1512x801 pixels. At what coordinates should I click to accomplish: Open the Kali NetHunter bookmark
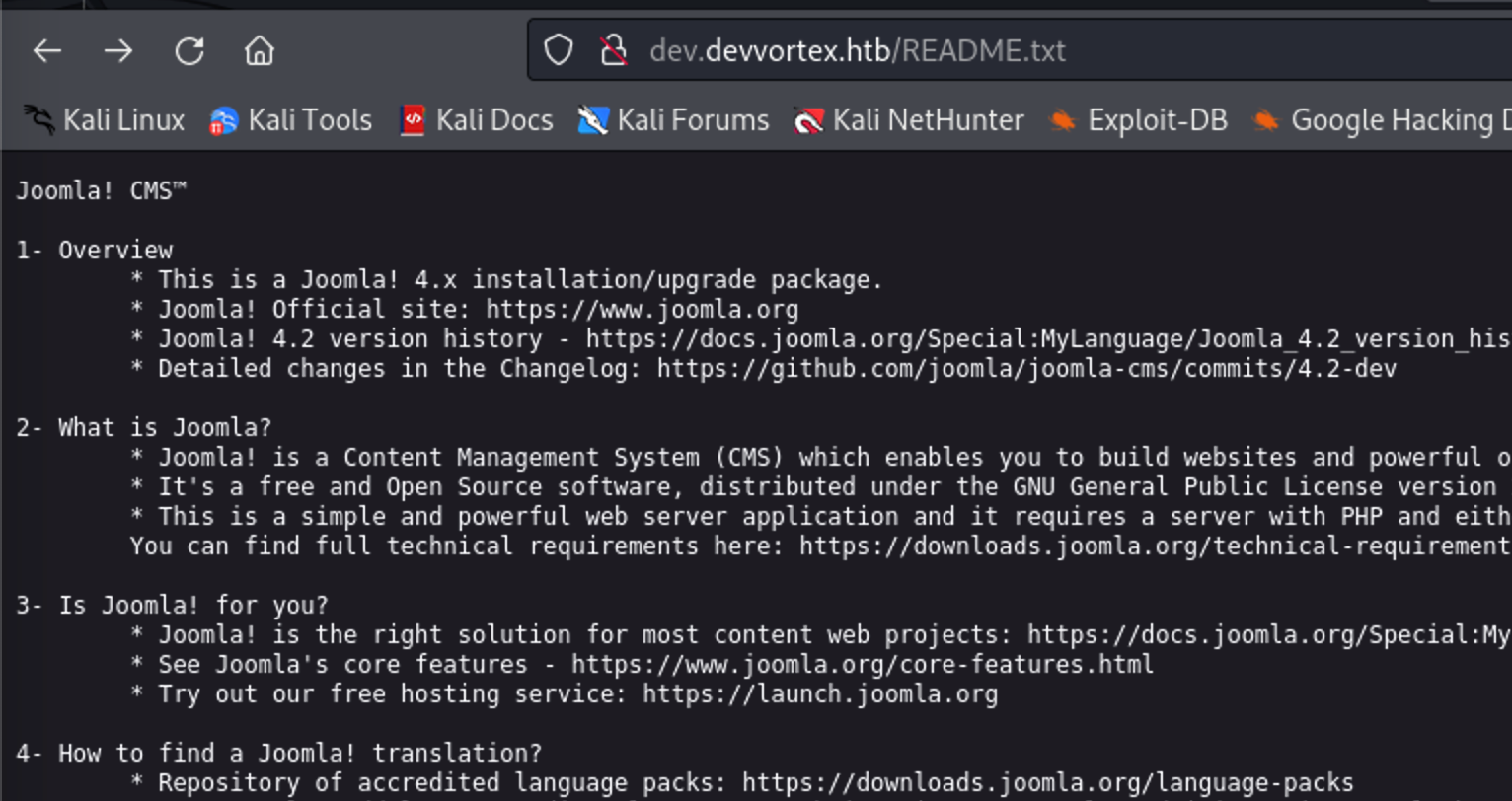tap(909, 120)
